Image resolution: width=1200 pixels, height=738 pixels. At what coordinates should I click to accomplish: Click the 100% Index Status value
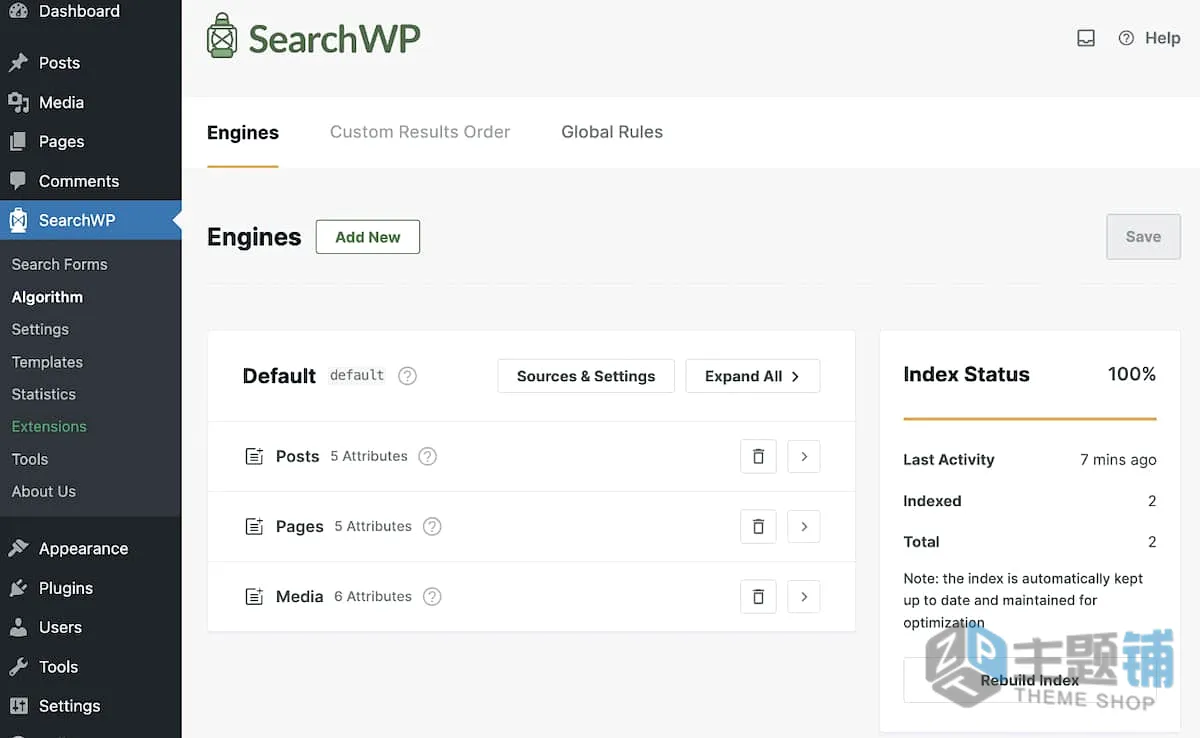point(1132,374)
